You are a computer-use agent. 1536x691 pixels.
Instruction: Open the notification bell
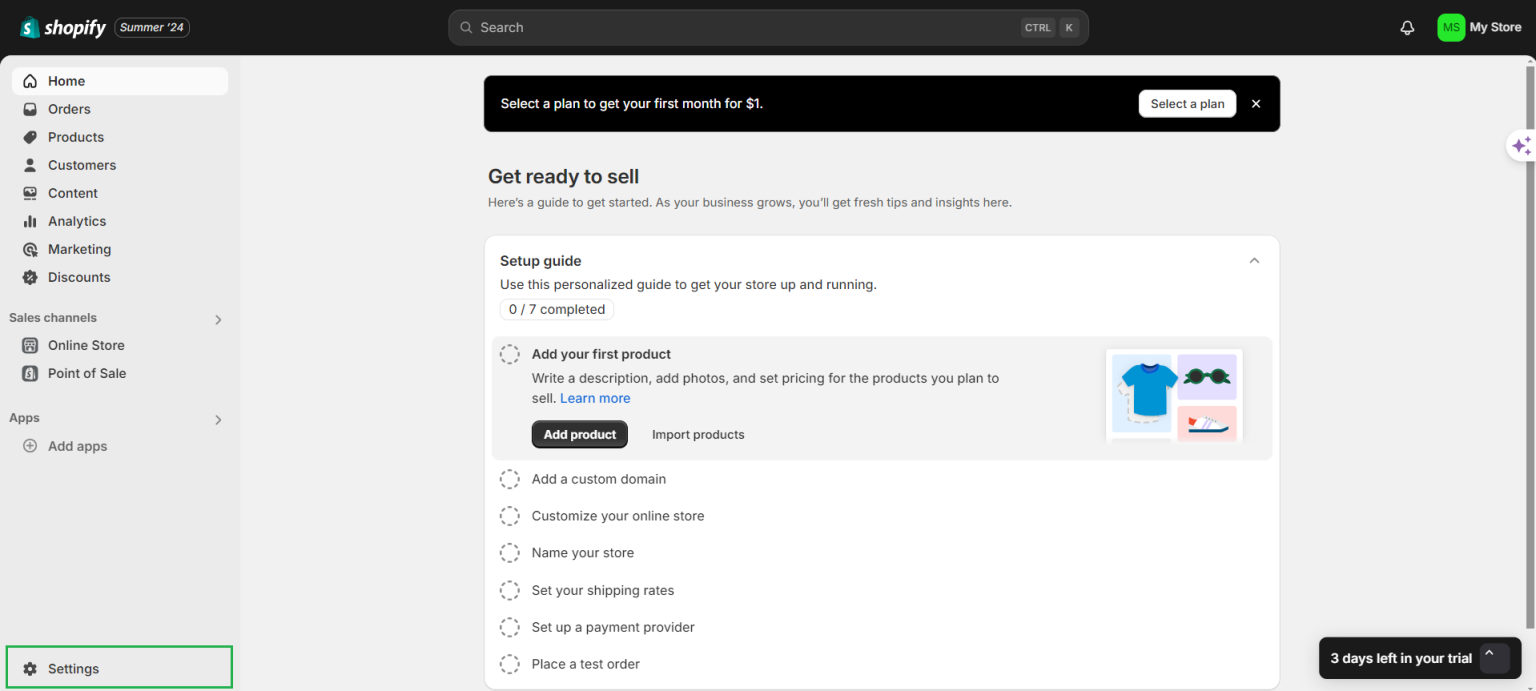[x=1407, y=27]
